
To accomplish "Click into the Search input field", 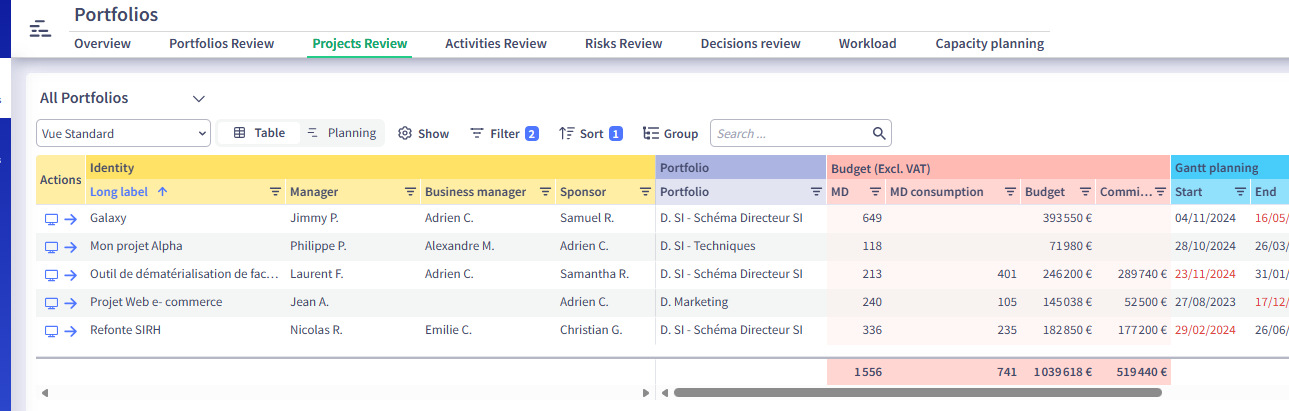I will (x=790, y=133).
